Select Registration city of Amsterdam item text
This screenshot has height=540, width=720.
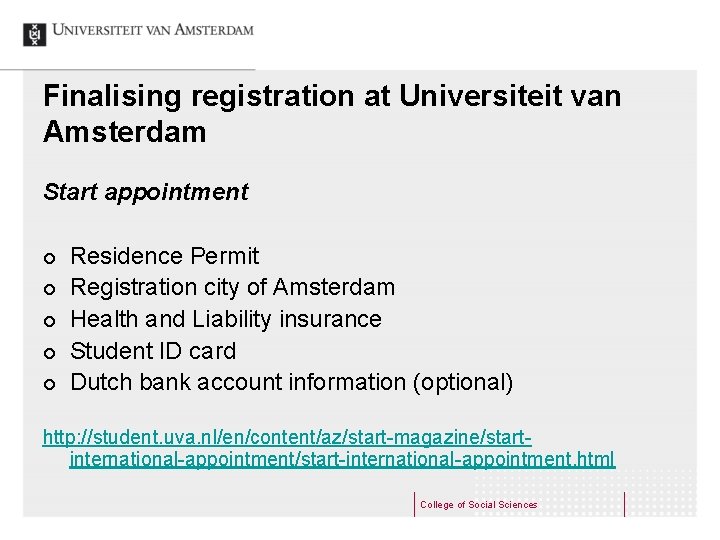coord(233,288)
